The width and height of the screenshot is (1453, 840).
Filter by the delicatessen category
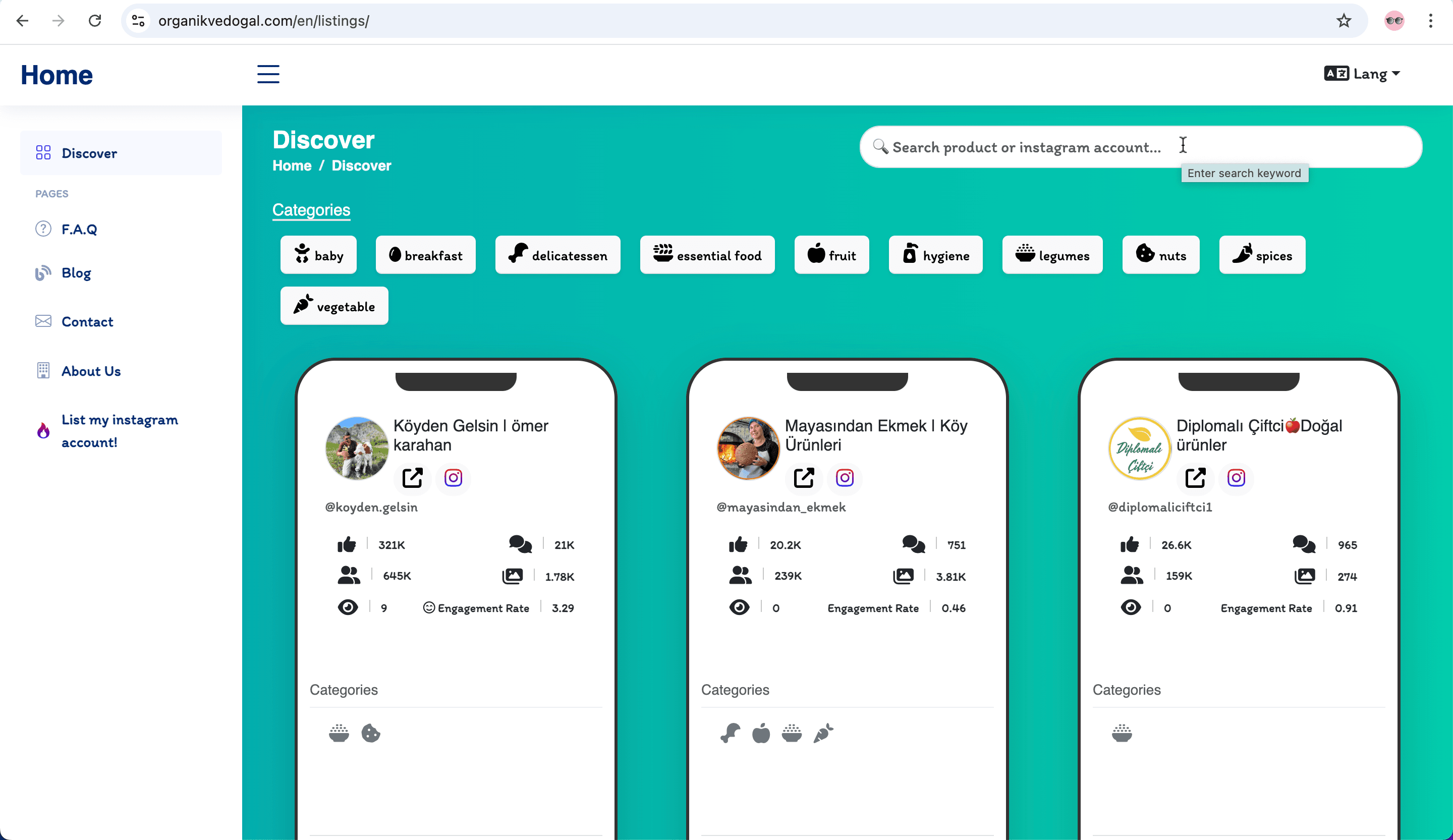point(557,255)
